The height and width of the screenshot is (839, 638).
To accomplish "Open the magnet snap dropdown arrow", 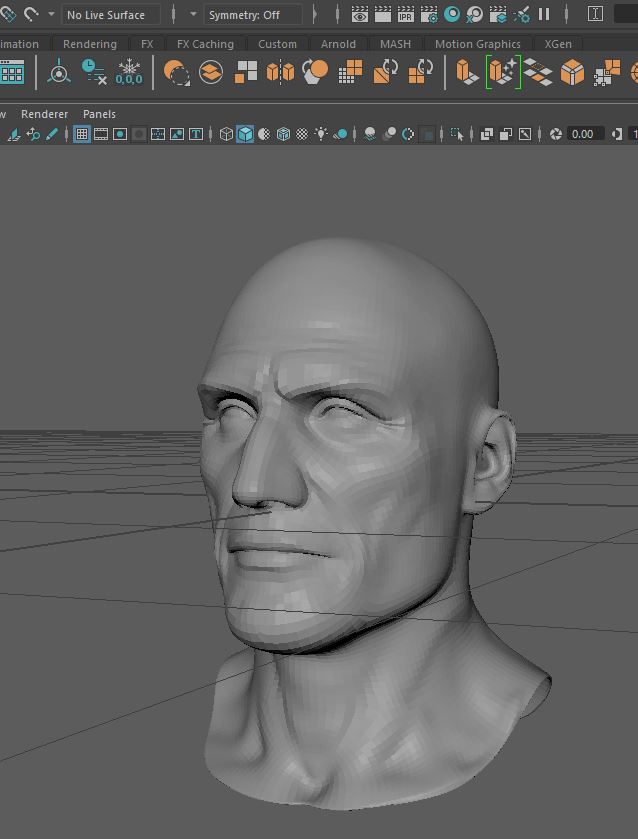I will point(51,15).
